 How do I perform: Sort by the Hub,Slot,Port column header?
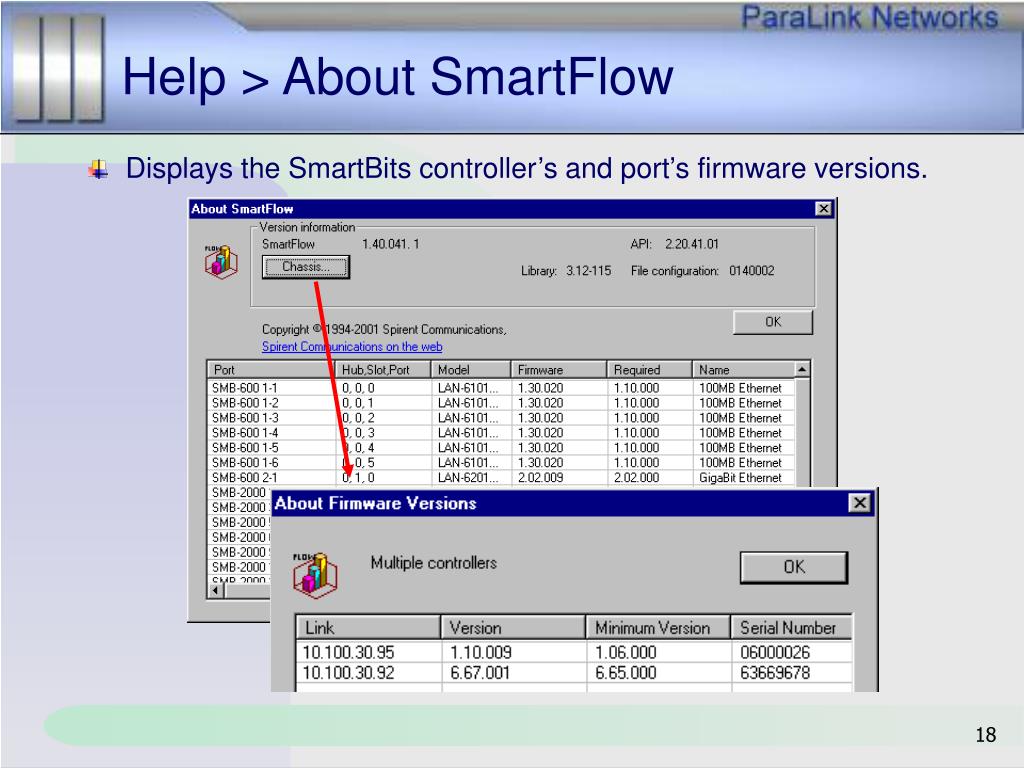tap(383, 370)
